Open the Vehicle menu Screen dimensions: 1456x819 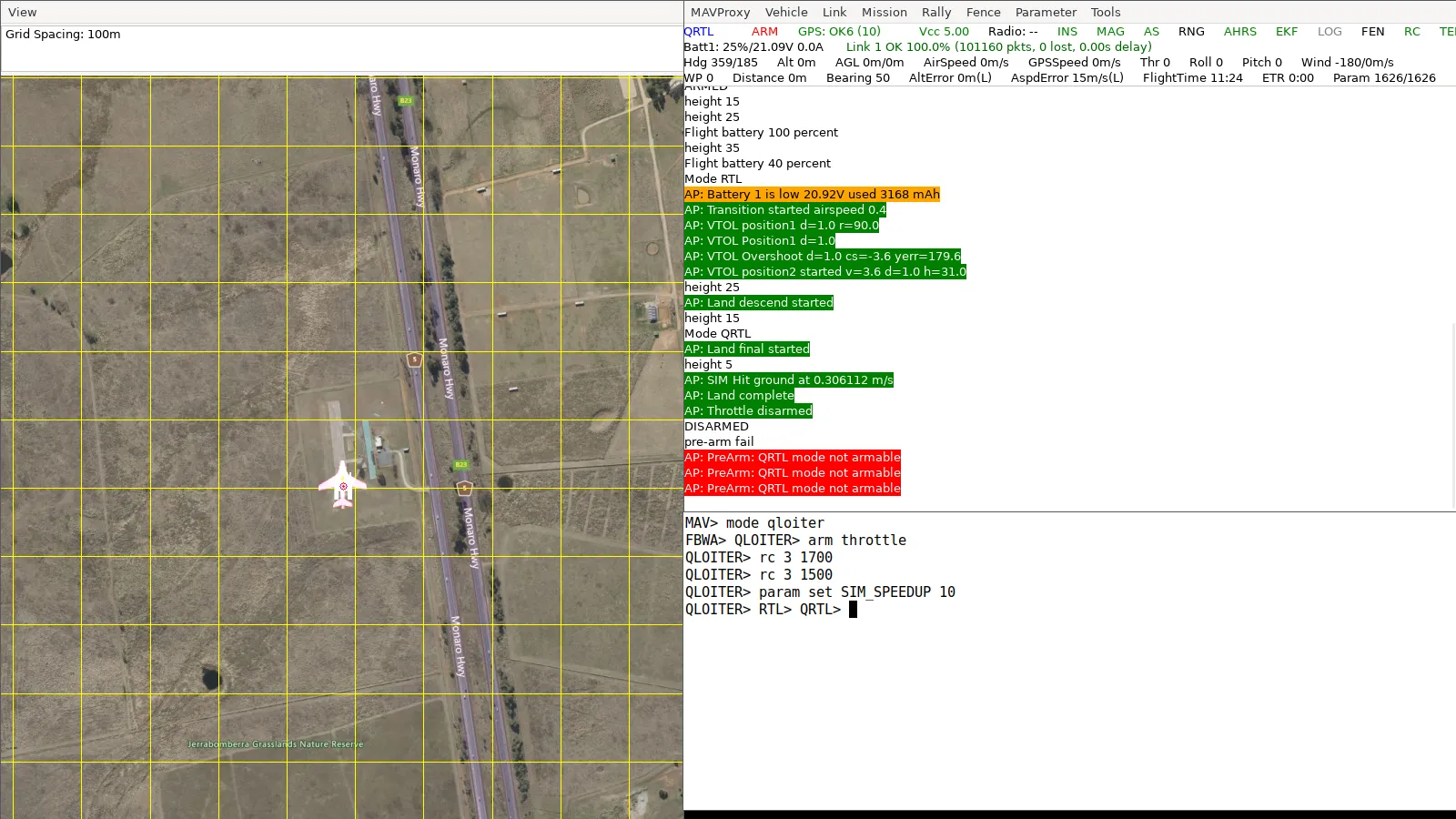(786, 12)
